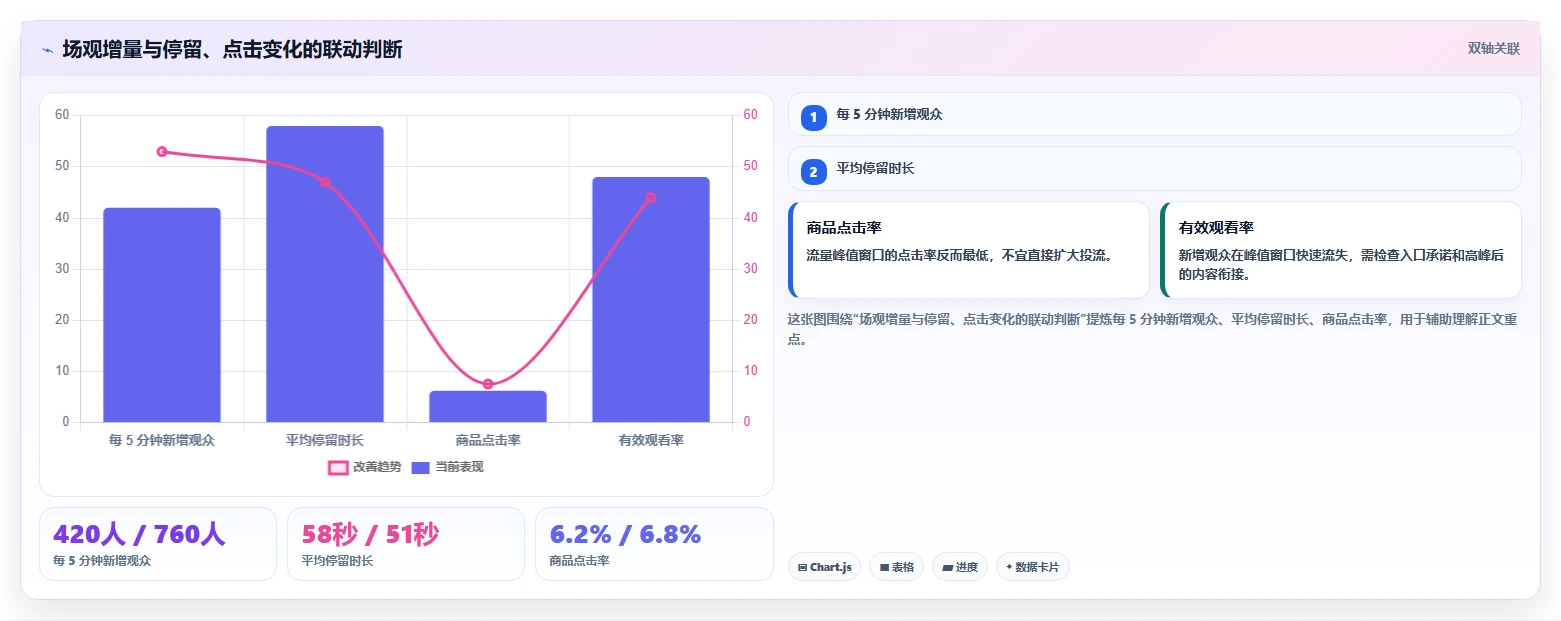
Task: Click the 420人 / 760人 stat card
Action: point(158,544)
